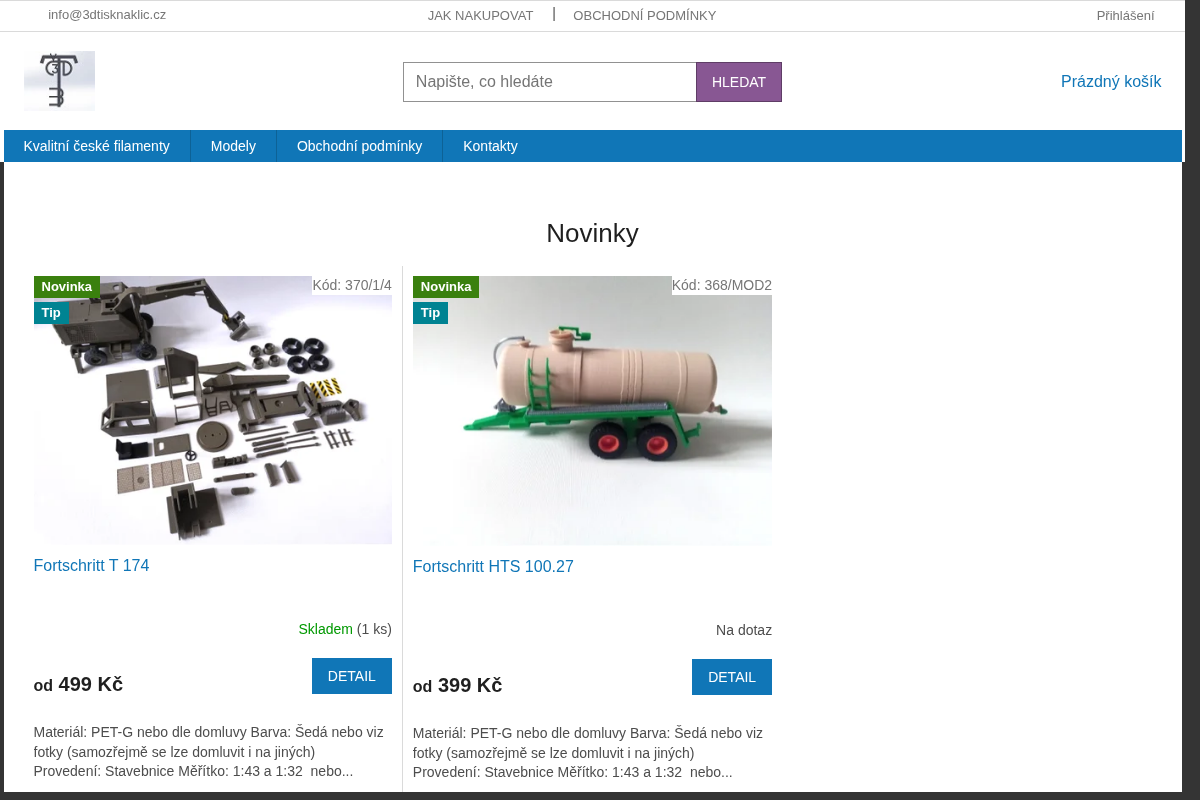1200x800 pixels.
Task: Click DETAIL button for Fortschritt HTS 100.27
Action: click(x=732, y=677)
